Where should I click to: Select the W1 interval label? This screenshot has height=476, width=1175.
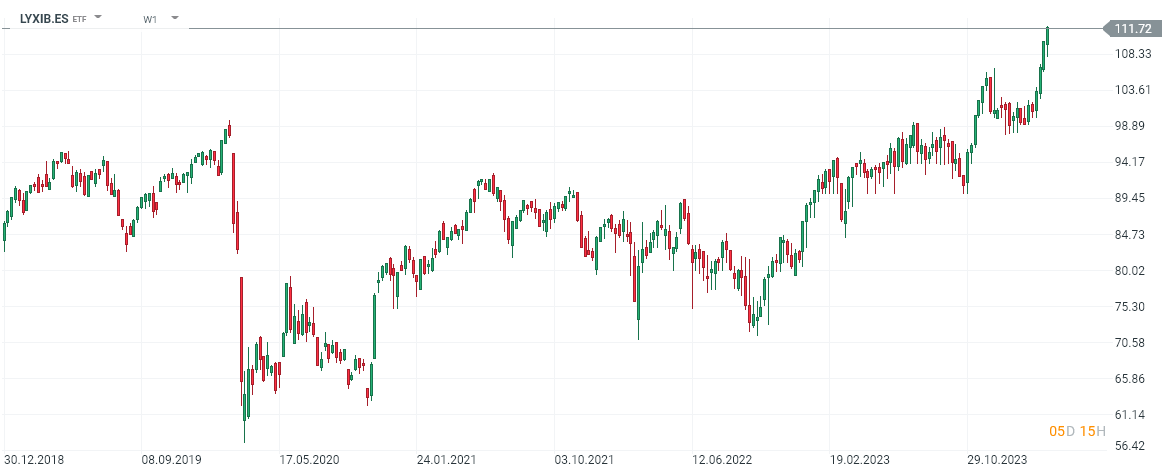point(150,19)
